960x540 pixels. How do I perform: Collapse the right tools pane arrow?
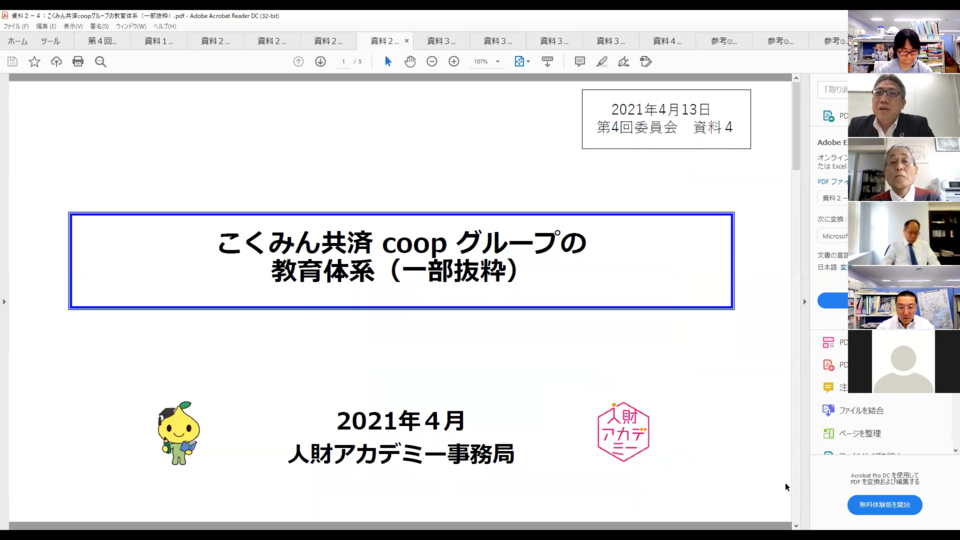(804, 301)
